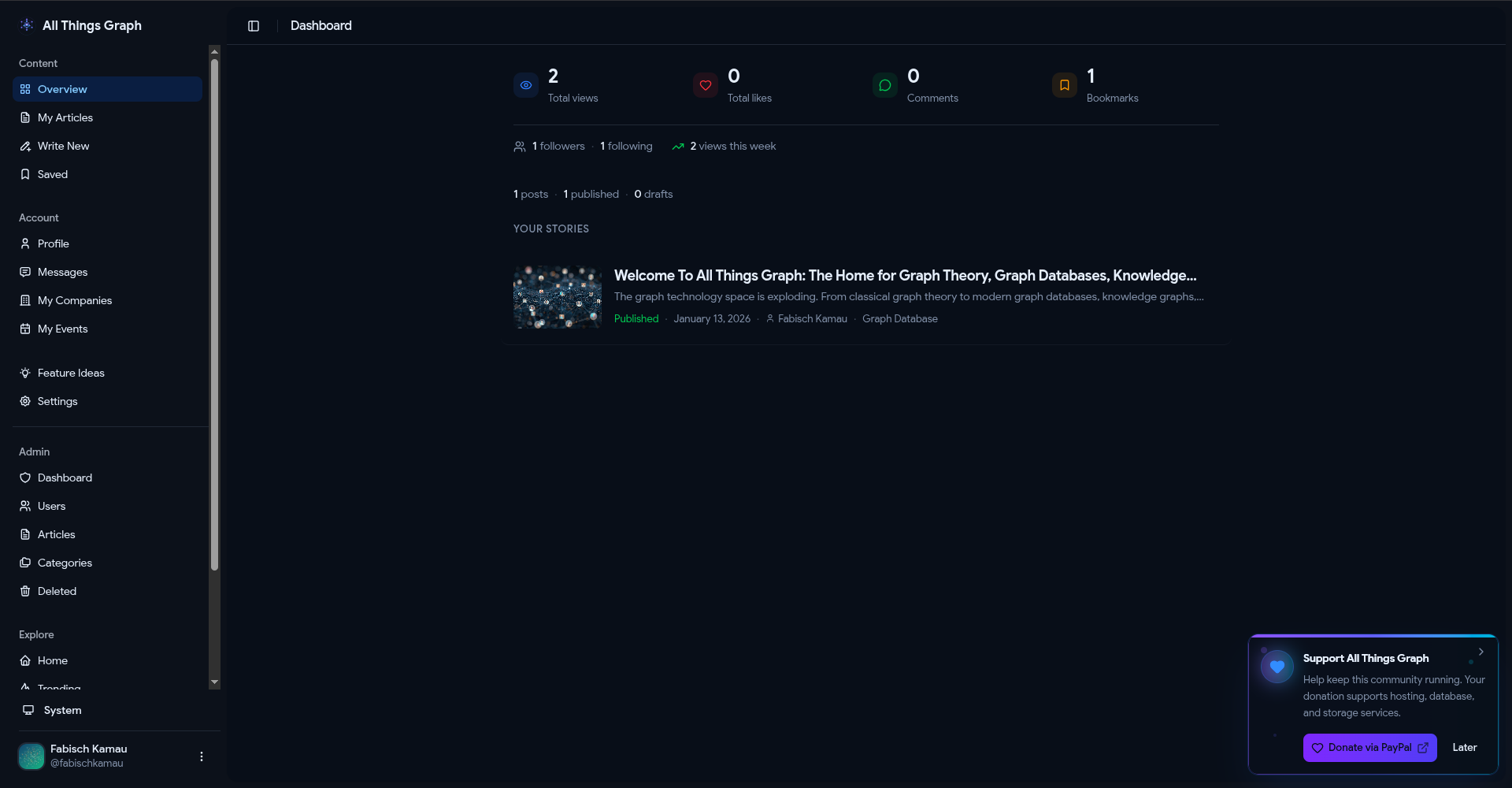The image size is (1512, 788).
Task: Click the Profile person icon
Action: coord(25,243)
